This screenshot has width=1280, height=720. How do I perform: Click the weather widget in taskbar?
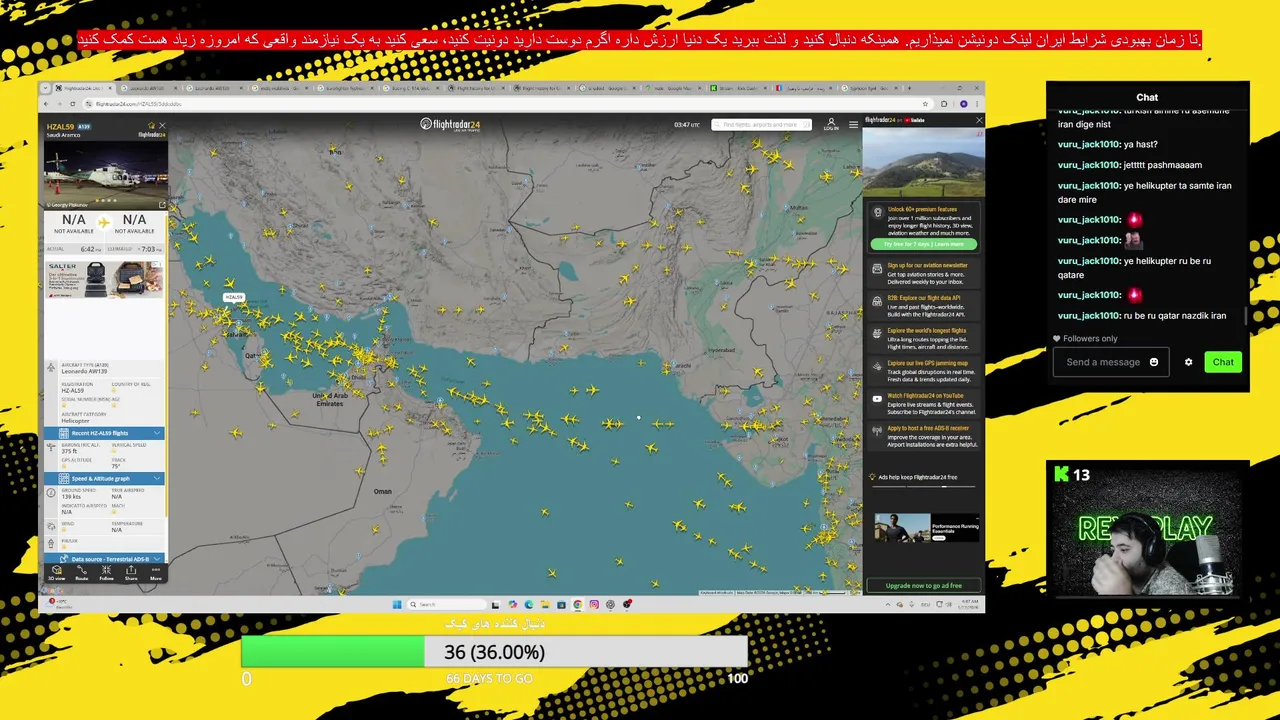60,604
